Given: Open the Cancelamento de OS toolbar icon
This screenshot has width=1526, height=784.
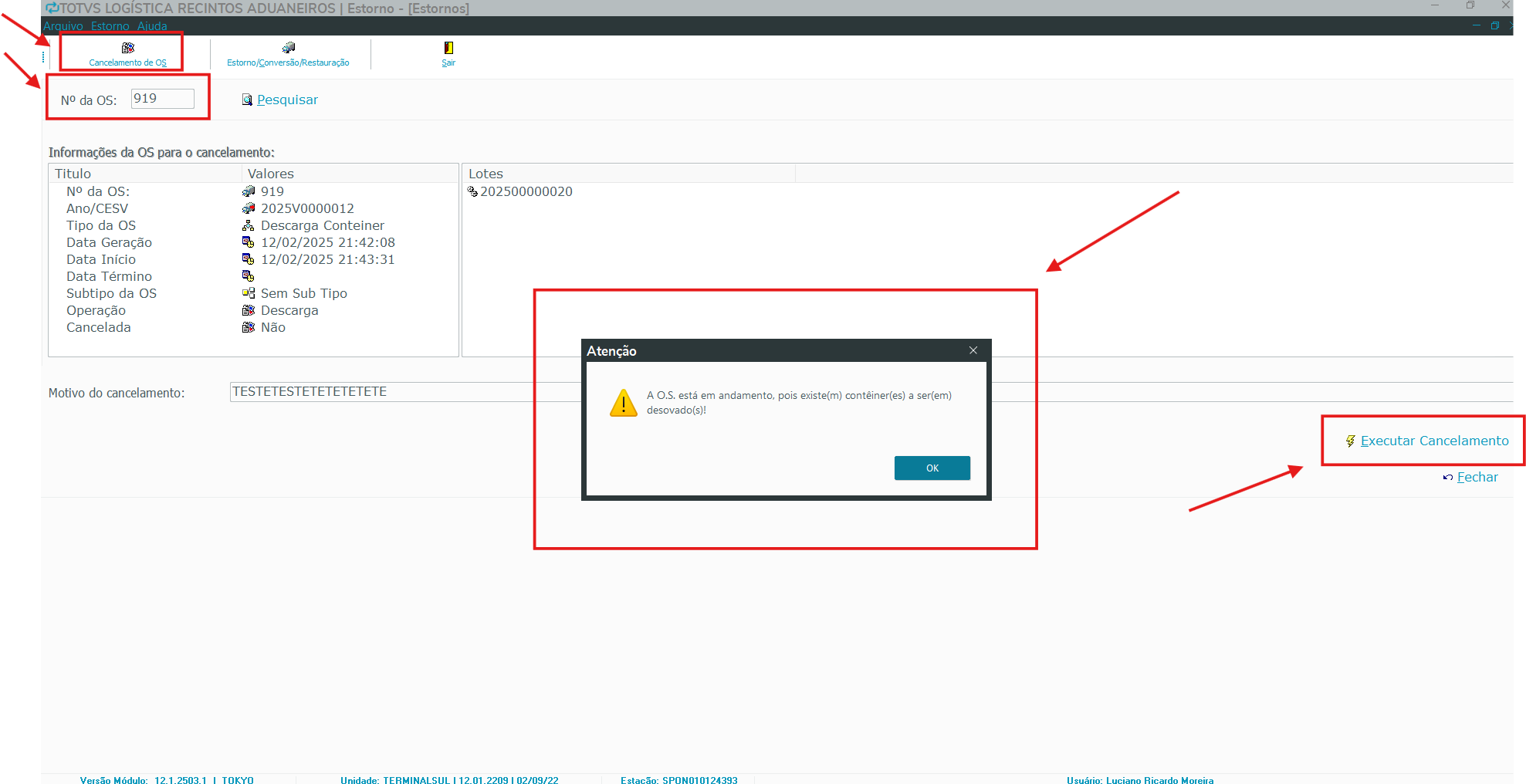Looking at the screenshot, I should click(x=128, y=48).
